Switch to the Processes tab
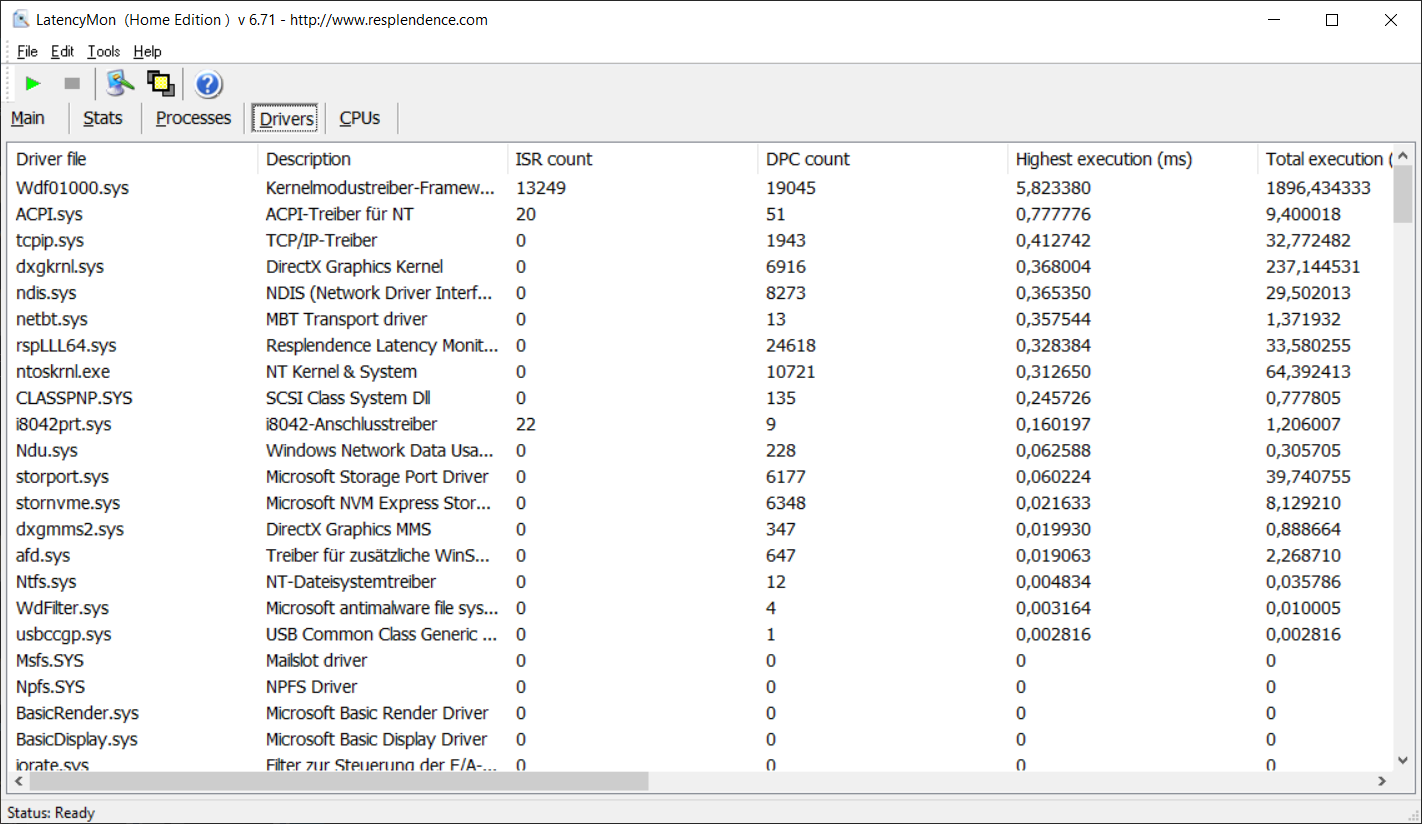This screenshot has height=824, width=1422. 193,118
